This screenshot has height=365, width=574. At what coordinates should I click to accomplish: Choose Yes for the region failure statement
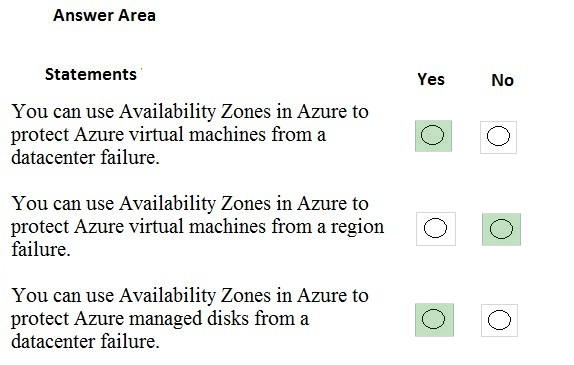[435, 228]
